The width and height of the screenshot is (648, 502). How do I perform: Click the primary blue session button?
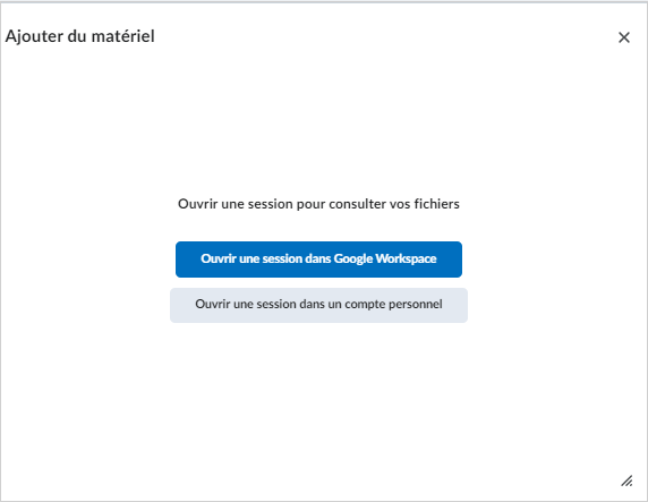319,259
